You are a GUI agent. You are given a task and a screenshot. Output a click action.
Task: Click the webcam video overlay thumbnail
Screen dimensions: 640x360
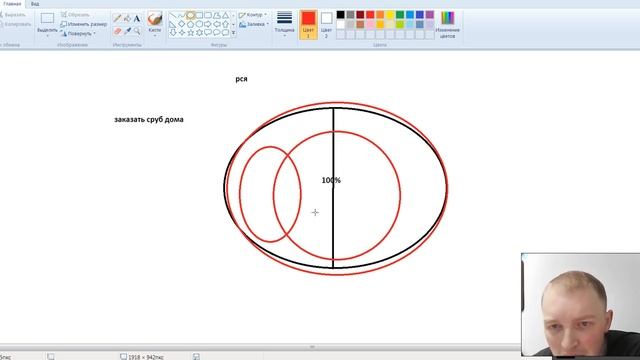point(580,304)
